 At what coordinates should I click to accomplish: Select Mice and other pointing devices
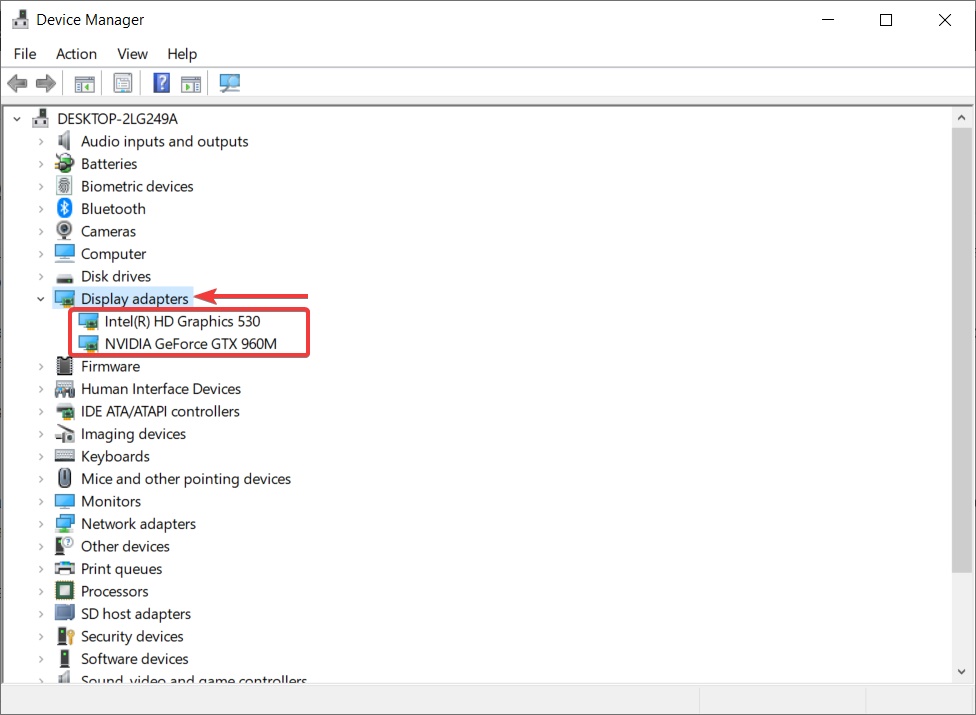[x=186, y=479]
